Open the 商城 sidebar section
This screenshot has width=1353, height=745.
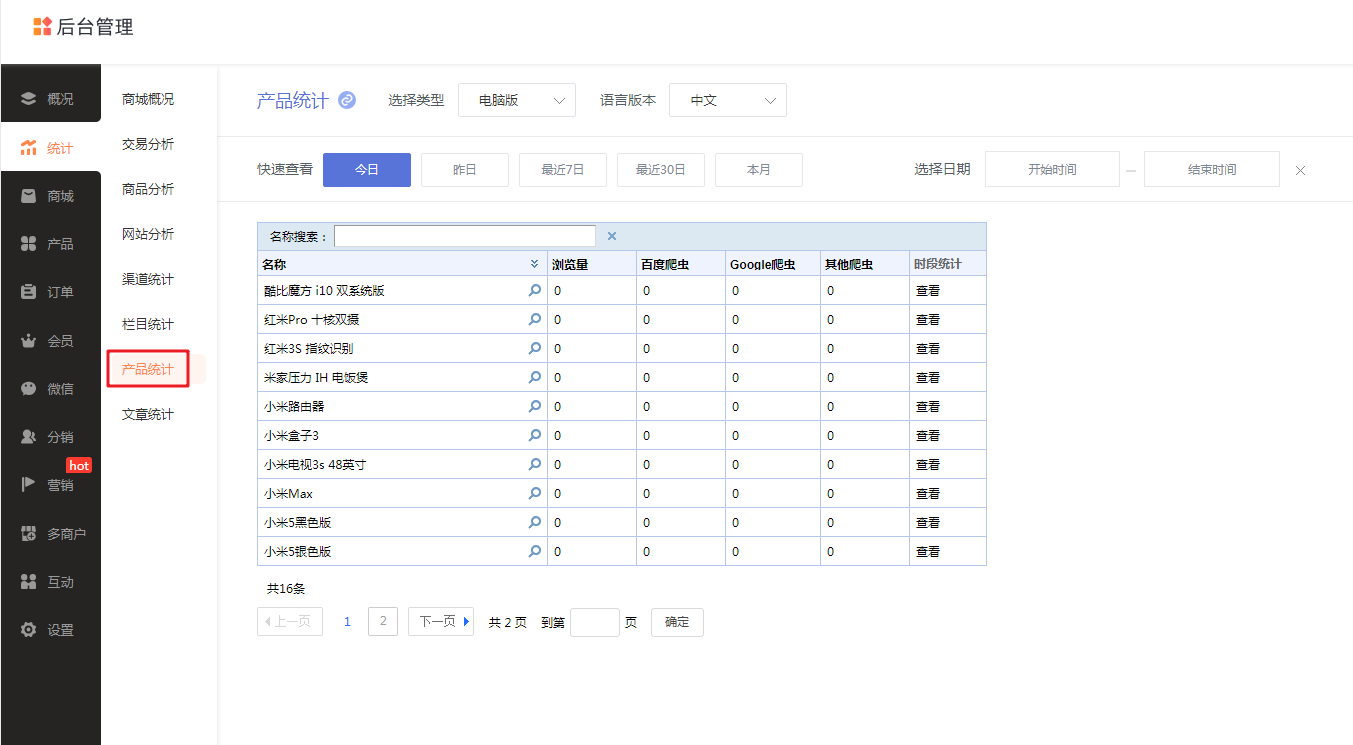point(50,196)
